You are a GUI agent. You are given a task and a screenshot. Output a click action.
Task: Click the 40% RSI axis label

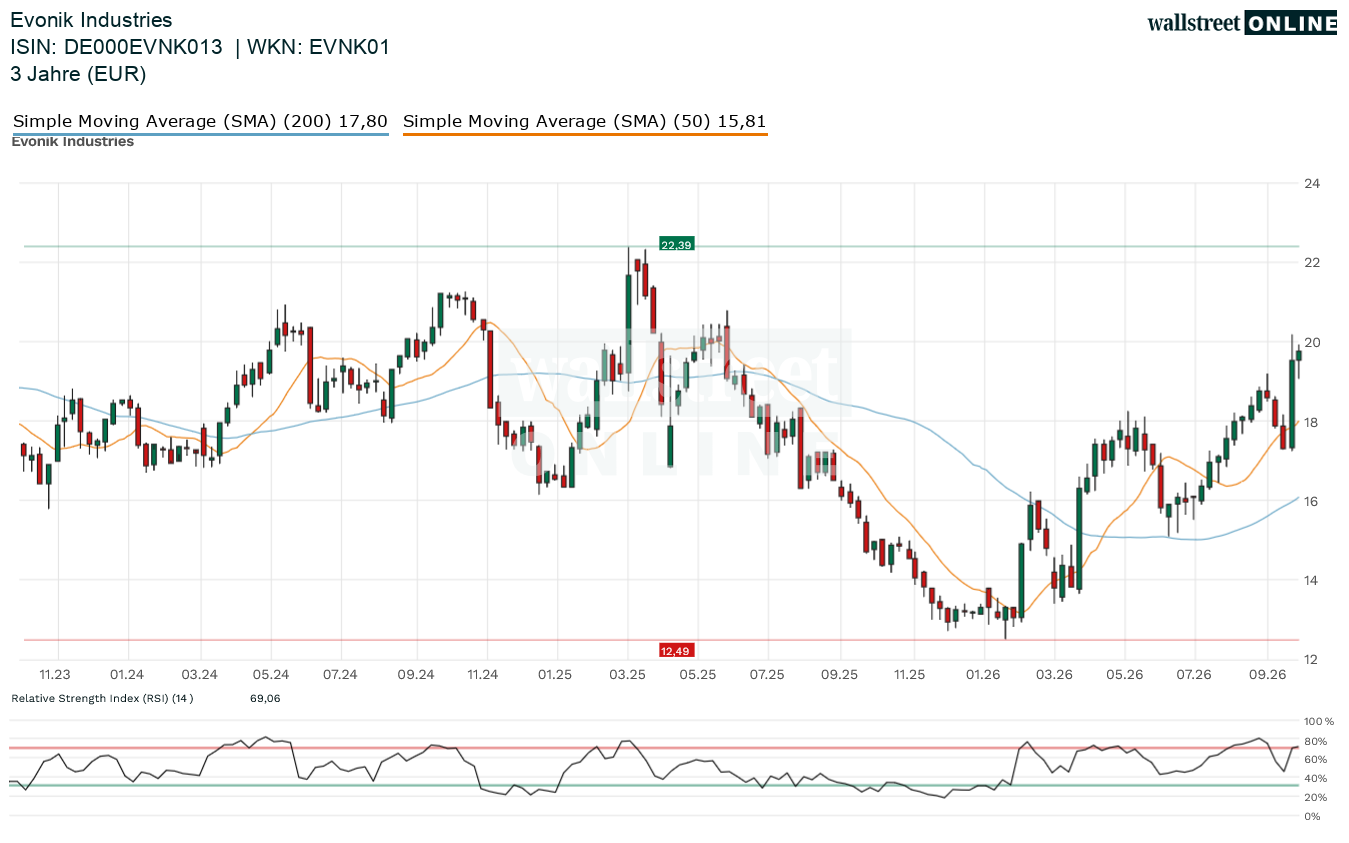click(x=1315, y=779)
